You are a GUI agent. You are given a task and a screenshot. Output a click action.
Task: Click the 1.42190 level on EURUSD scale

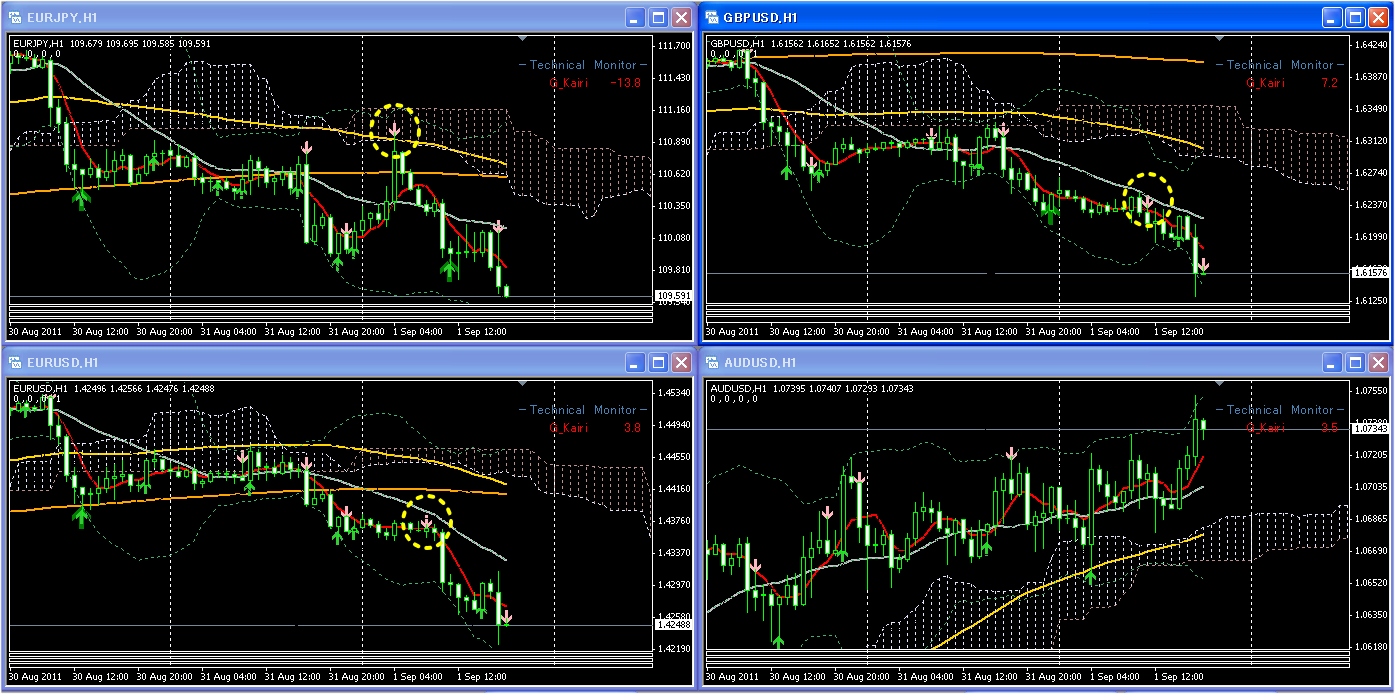[x=675, y=648]
